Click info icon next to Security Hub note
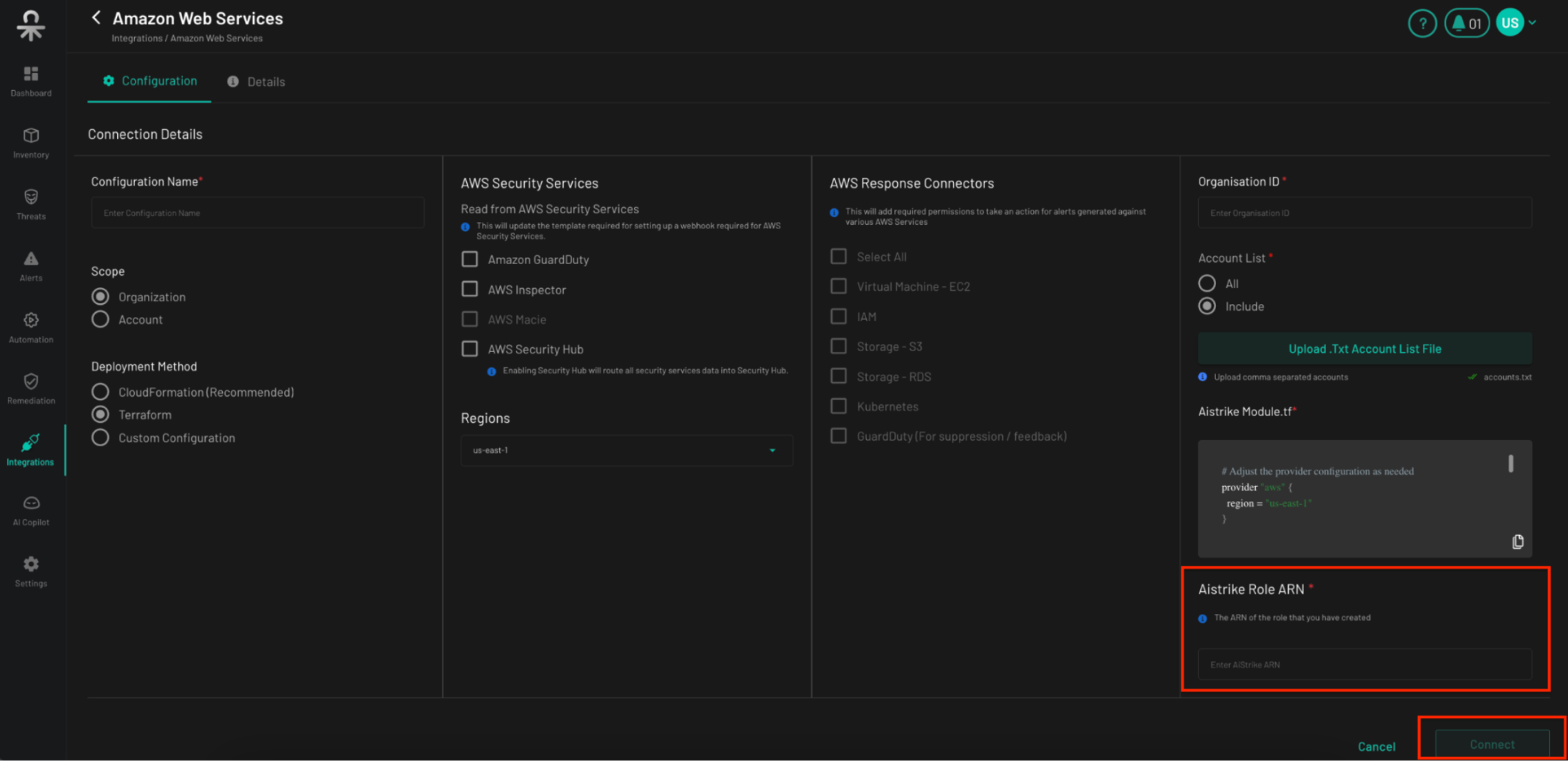This screenshot has width=1568, height=761. point(492,371)
